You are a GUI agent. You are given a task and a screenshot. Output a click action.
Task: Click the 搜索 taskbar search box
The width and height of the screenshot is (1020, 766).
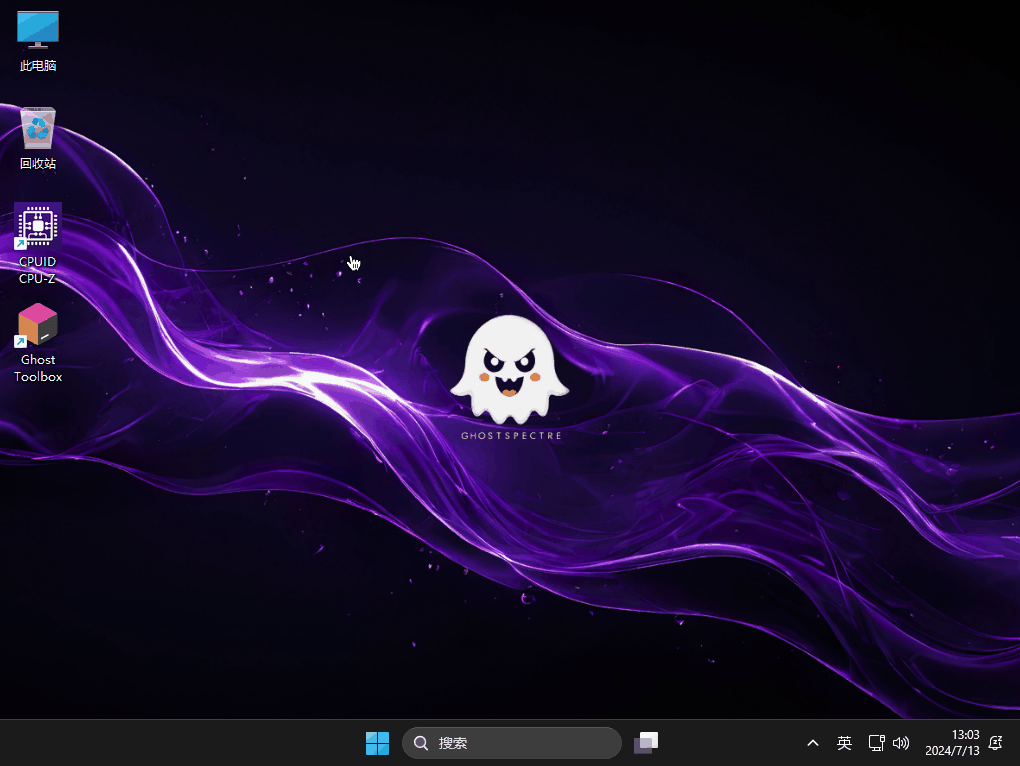(511, 743)
